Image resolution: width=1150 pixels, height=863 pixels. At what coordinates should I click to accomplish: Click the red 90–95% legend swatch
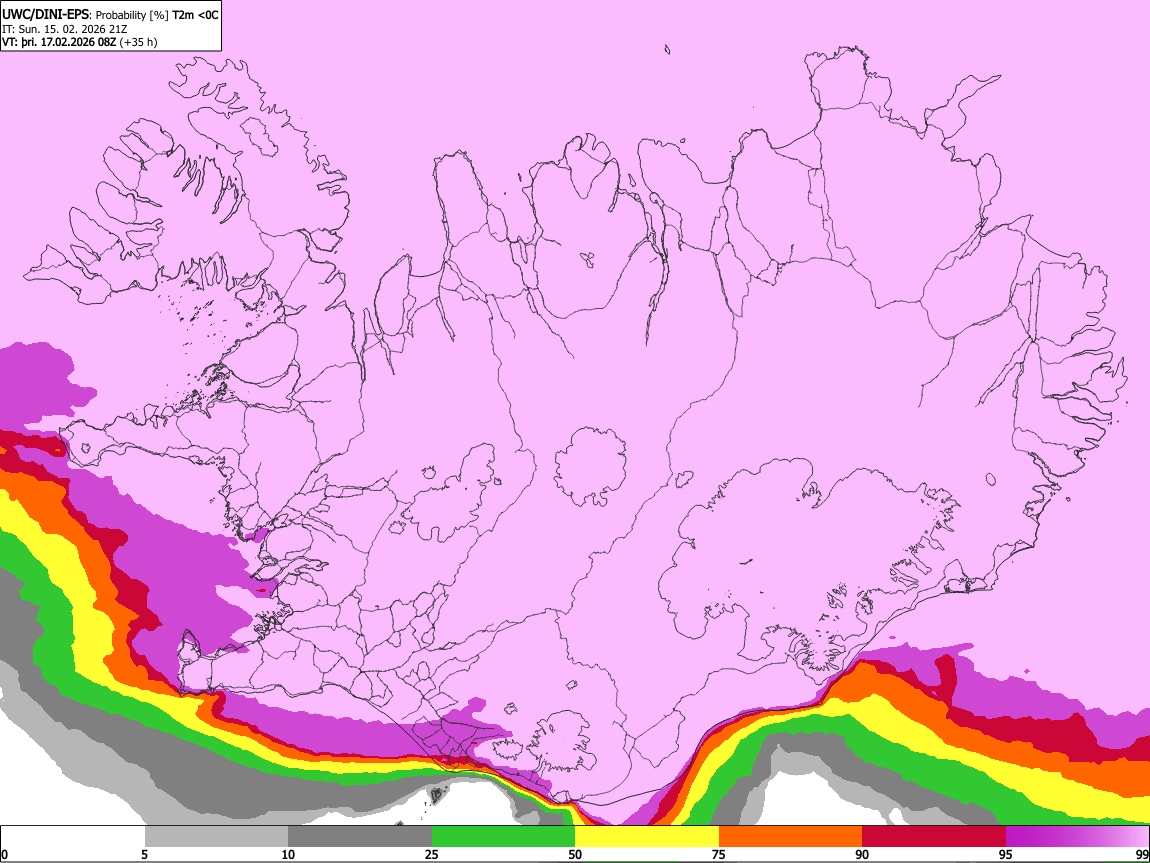tap(934, 837)
